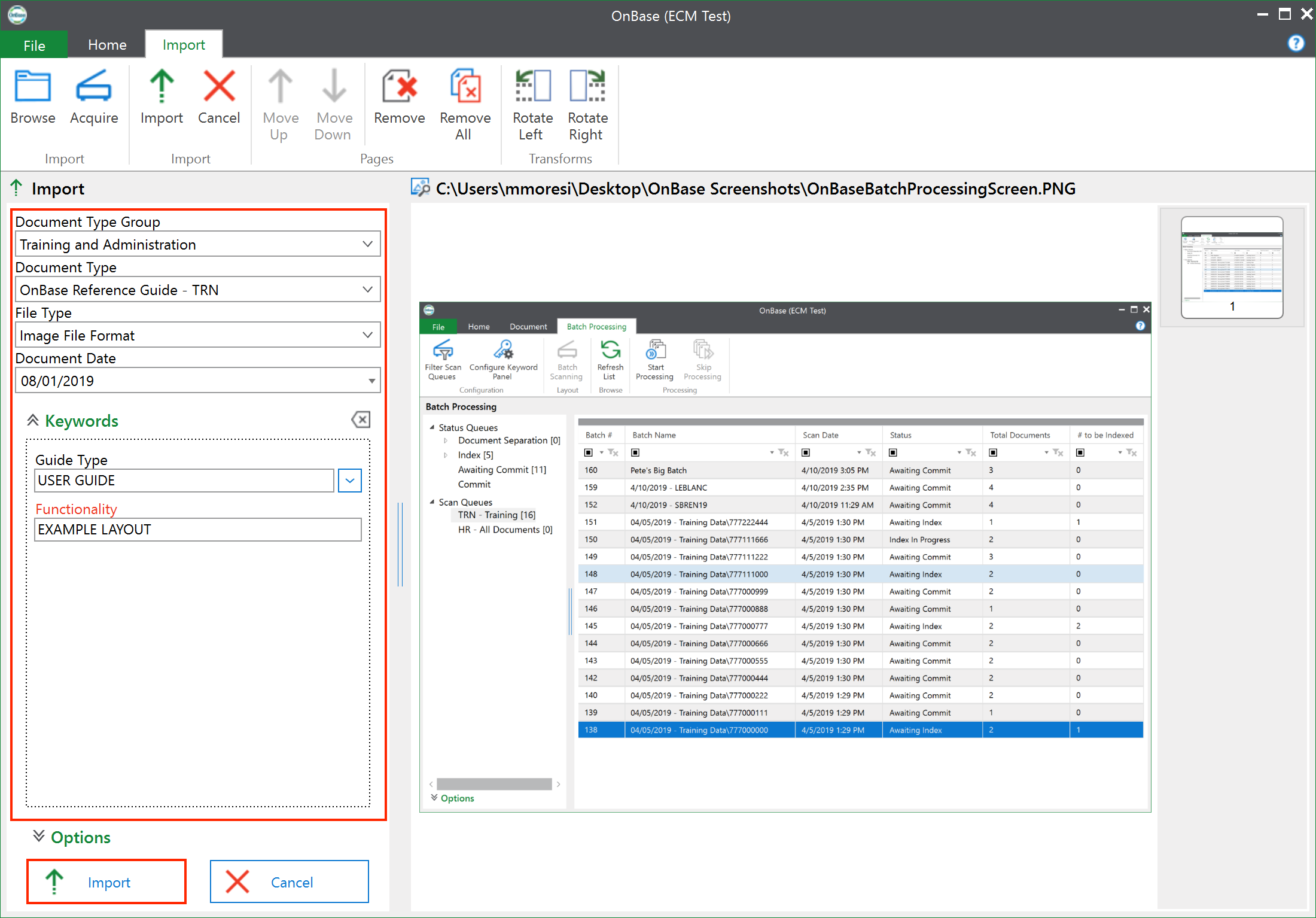The width and height of the screenshot is (1316, 918).
Task: Open the File Type dropdown
Action: [368, 335]
